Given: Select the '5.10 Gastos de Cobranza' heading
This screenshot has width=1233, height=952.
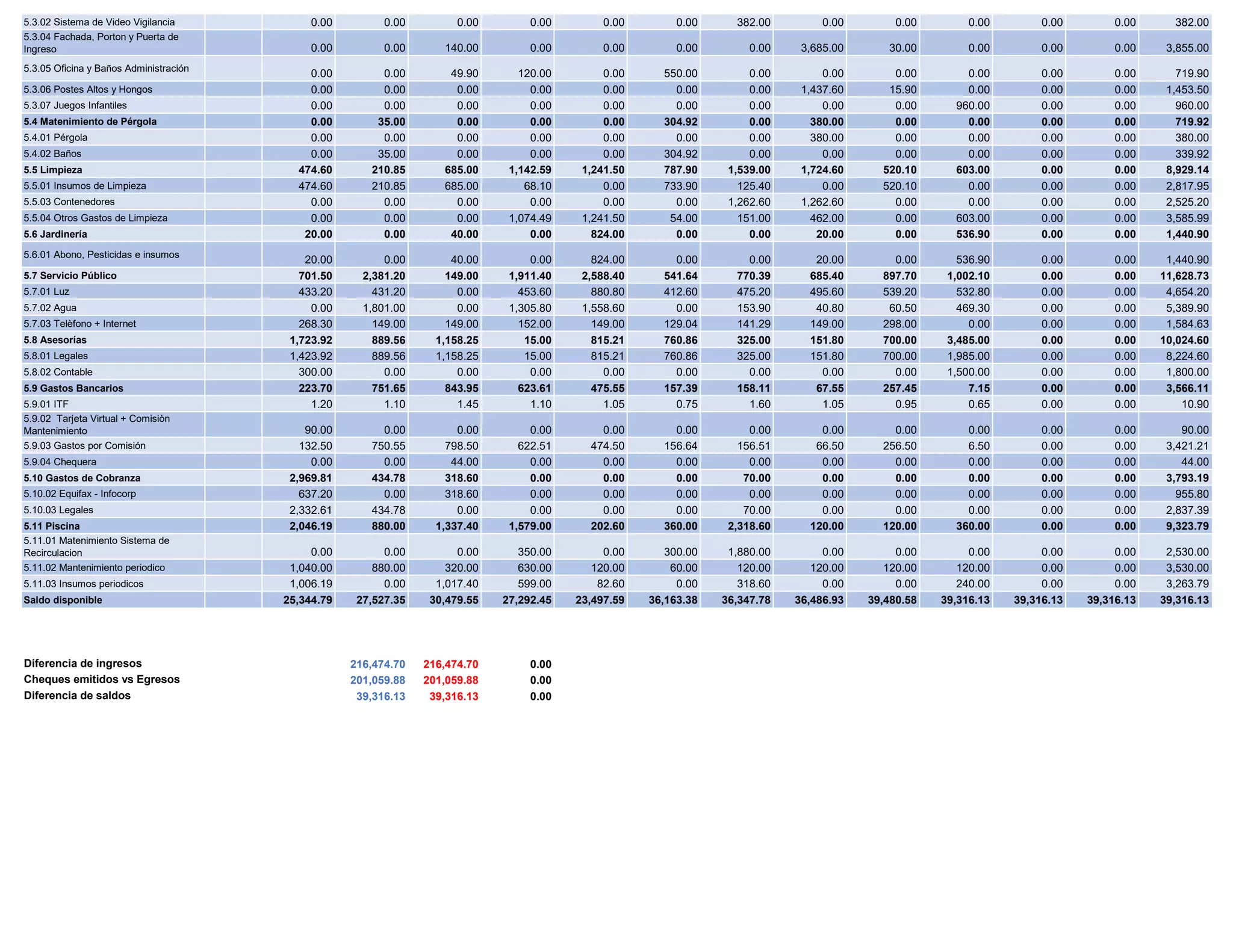Looking at the screenshot, I should point(82,478).
